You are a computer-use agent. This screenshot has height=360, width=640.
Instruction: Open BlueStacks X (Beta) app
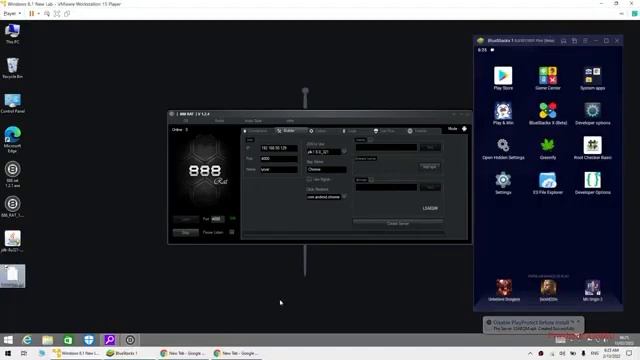pyautogui.click(x=548, y=113)
